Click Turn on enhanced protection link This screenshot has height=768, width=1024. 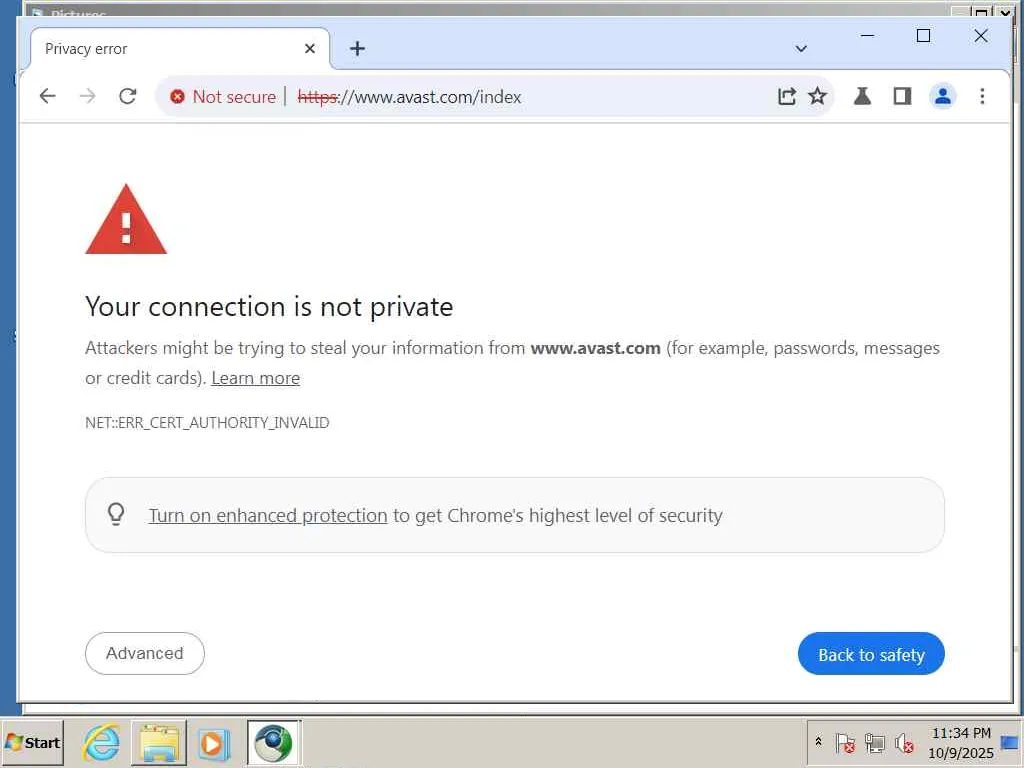[x=267, y=516]
